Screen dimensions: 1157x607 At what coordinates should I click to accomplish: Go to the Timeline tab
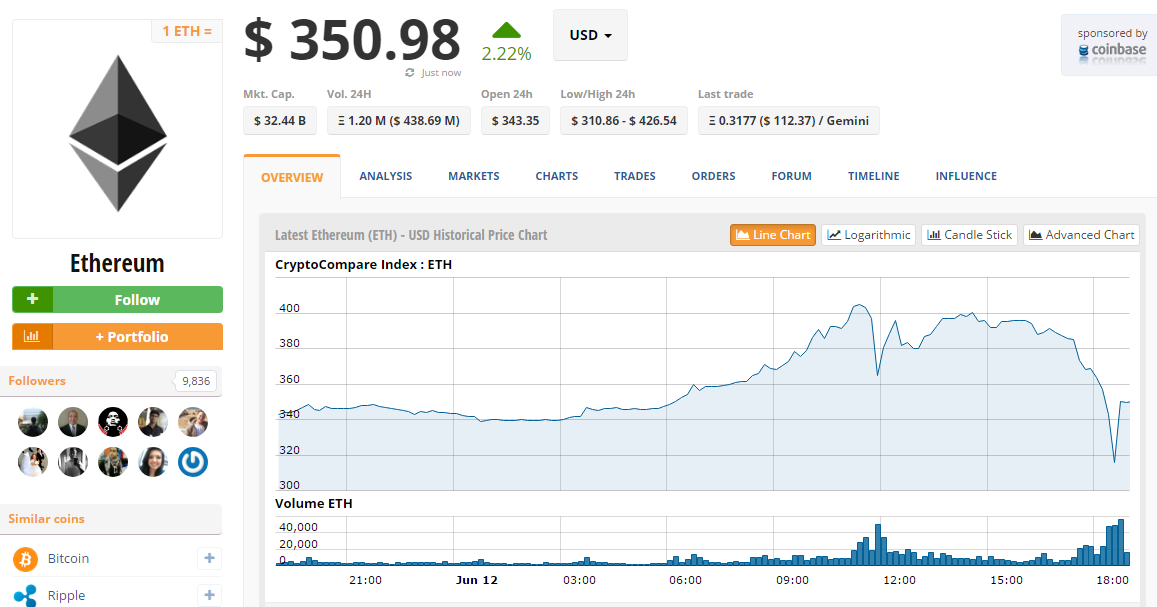coord(874,176)
